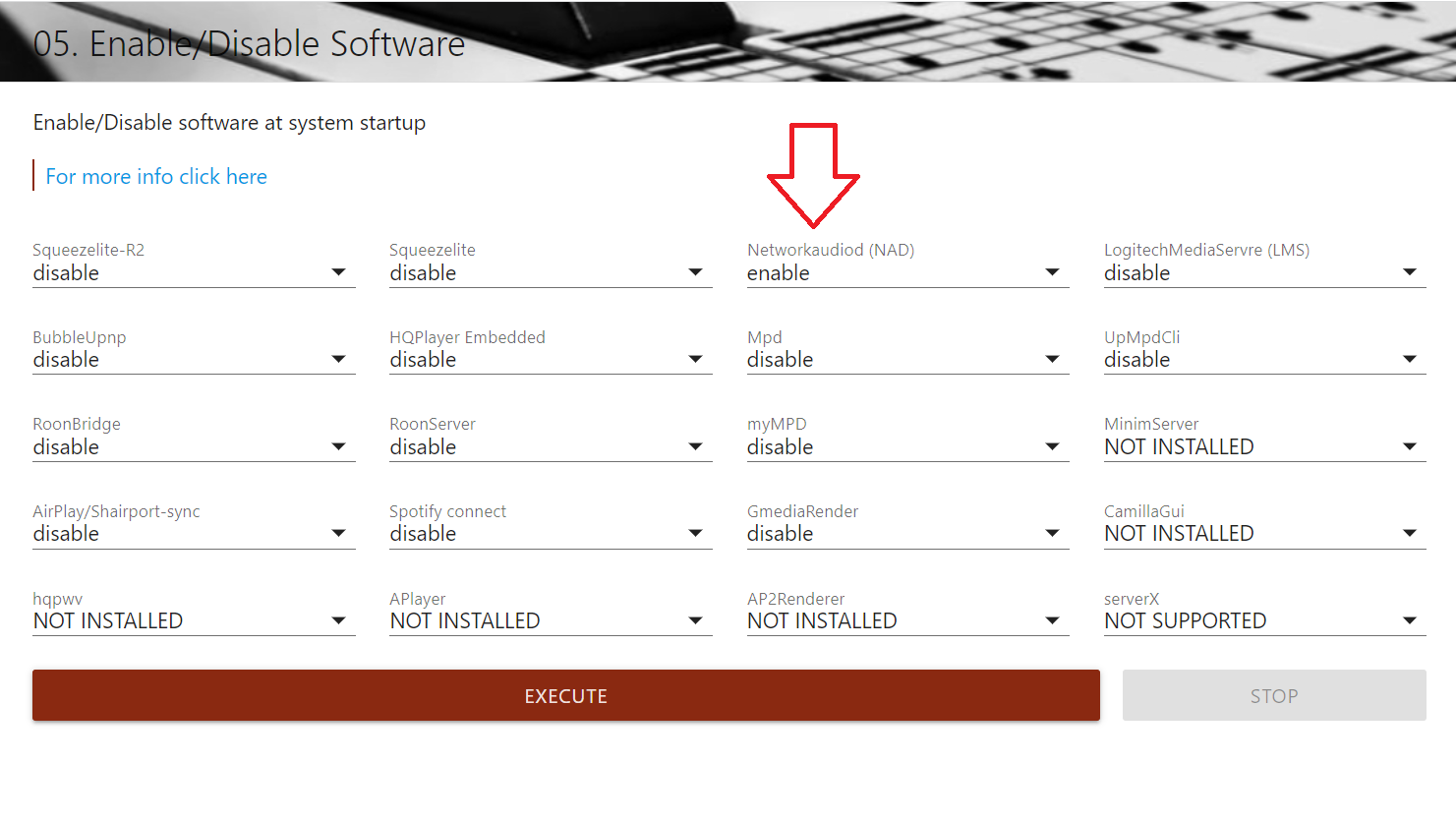This screenshot has width=1456, height=822.
Task: Expand the Networkaudiod (NAD) dropdown
Action: click(x=907, y=273)
